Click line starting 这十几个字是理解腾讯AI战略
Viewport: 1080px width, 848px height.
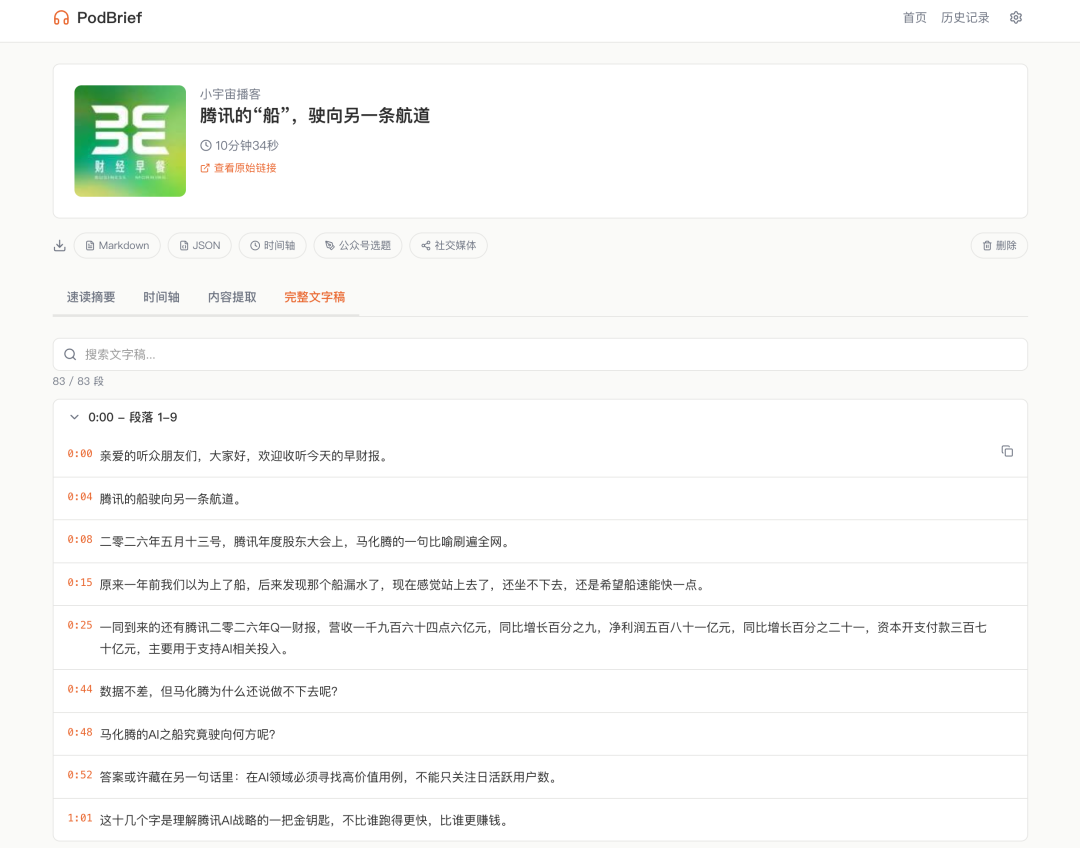305,820
